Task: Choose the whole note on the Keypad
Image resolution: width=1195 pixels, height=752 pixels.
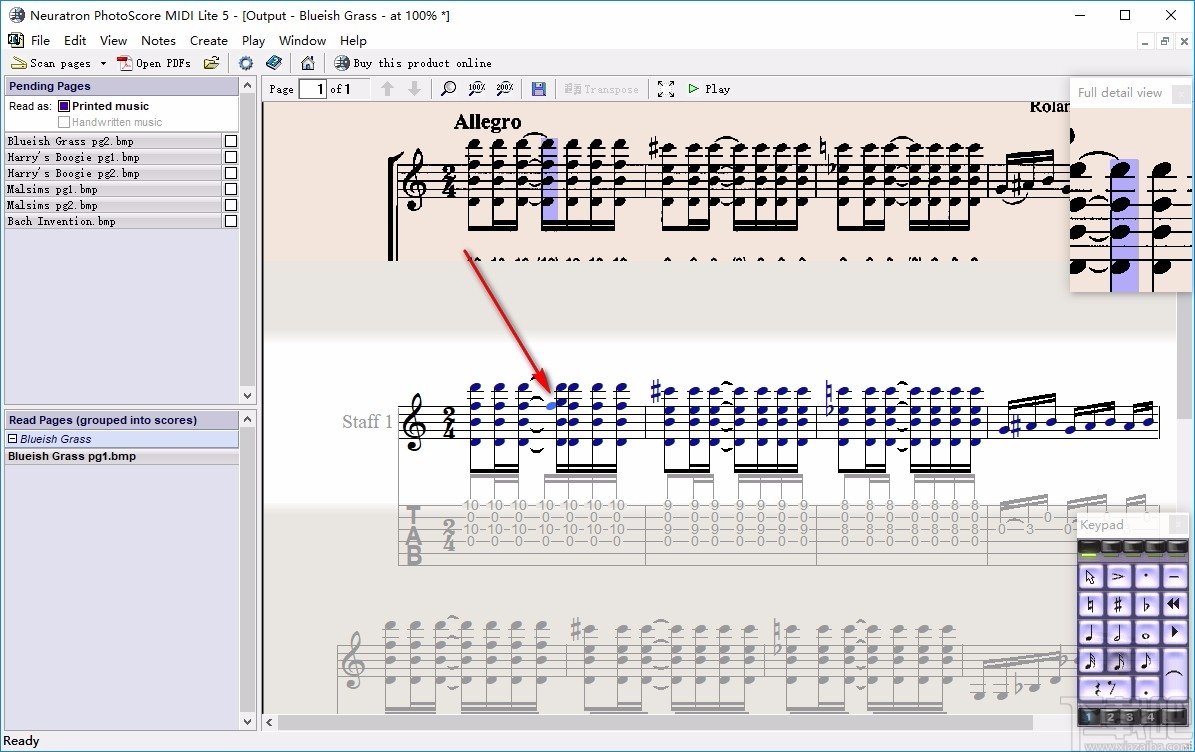Action: click(1147, 634)
